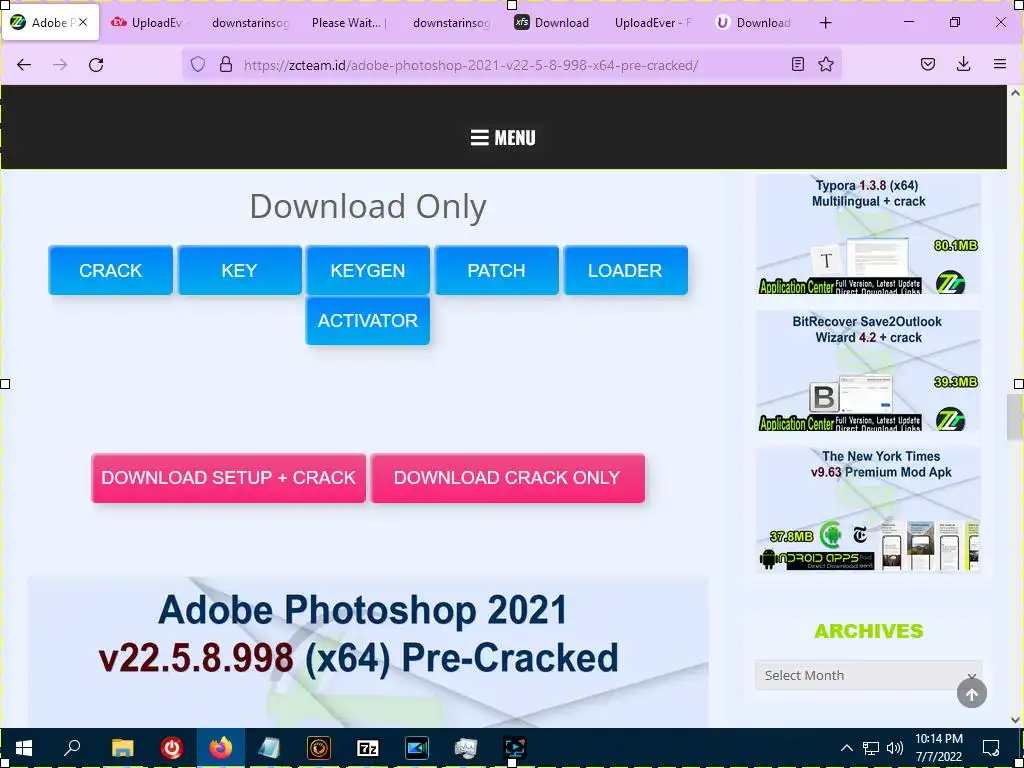Screen dimensions: 1024x768
Task: Switch to the first downstarinsog tab
Action: (250, 23)
